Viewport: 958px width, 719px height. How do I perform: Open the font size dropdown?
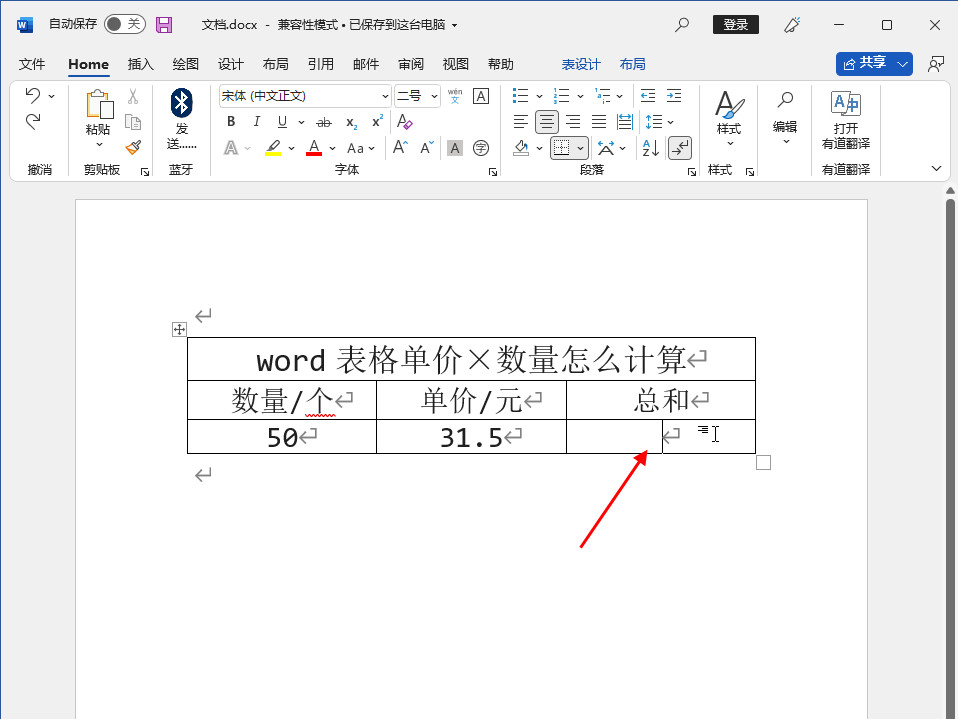(434, 97)
